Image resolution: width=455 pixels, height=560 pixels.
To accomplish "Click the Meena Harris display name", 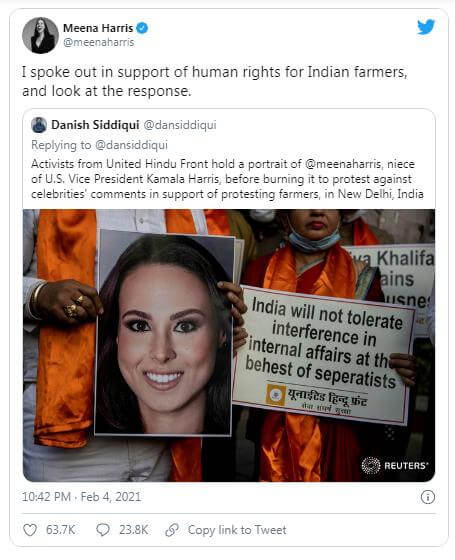I will (98, 28).
